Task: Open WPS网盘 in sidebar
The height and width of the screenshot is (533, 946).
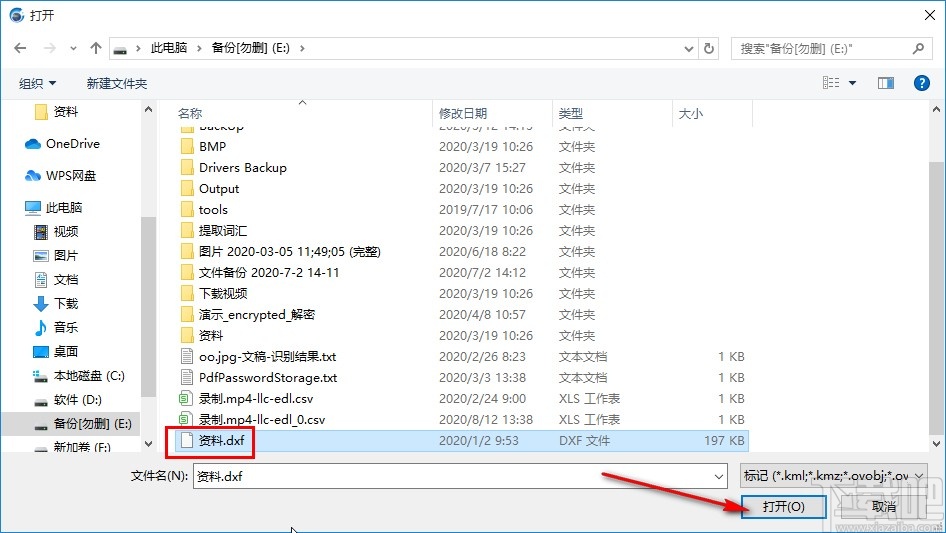Action: click(x=61, y=176)
